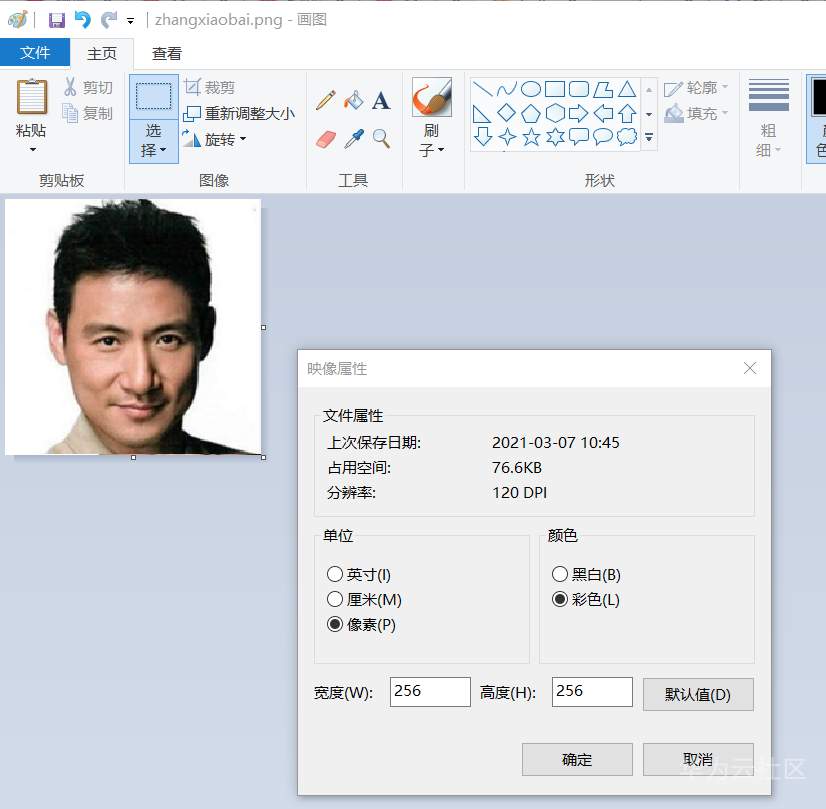Choose 黑白(B) color mode

560,574
